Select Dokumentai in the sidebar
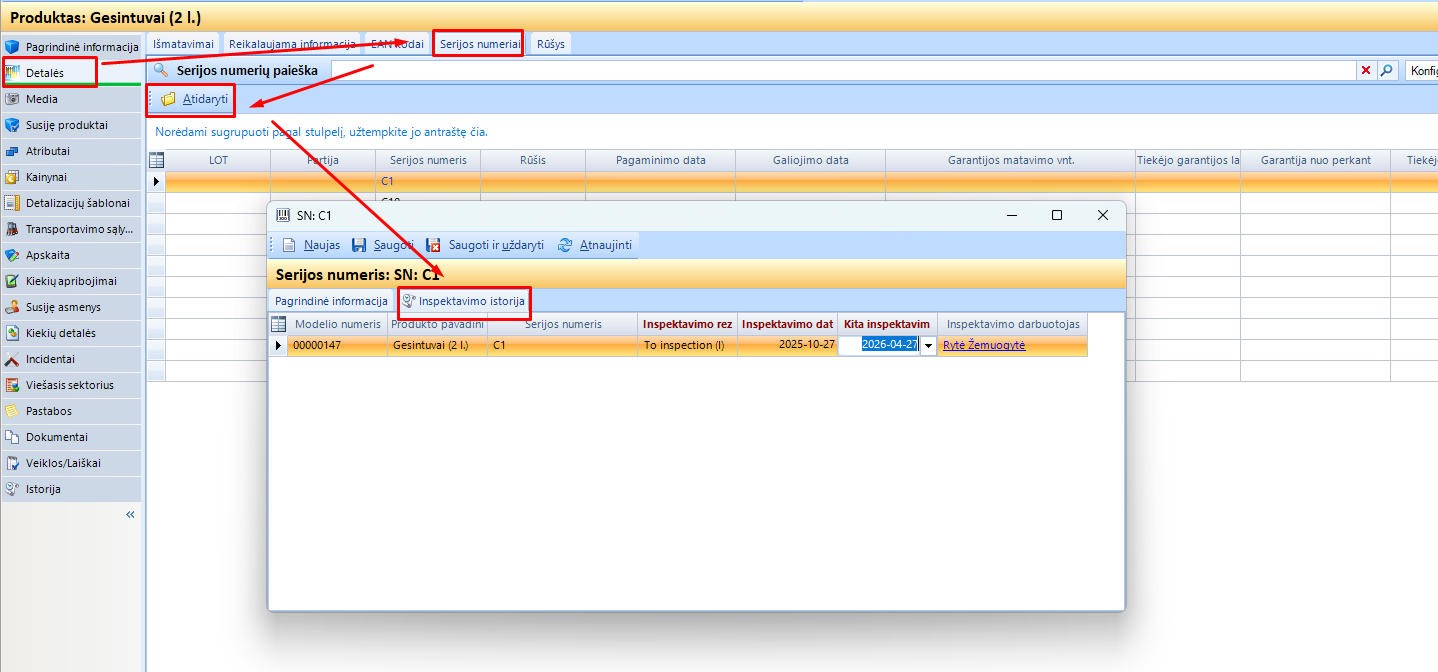The image size is (1438, 672). (x=56, y=437)
